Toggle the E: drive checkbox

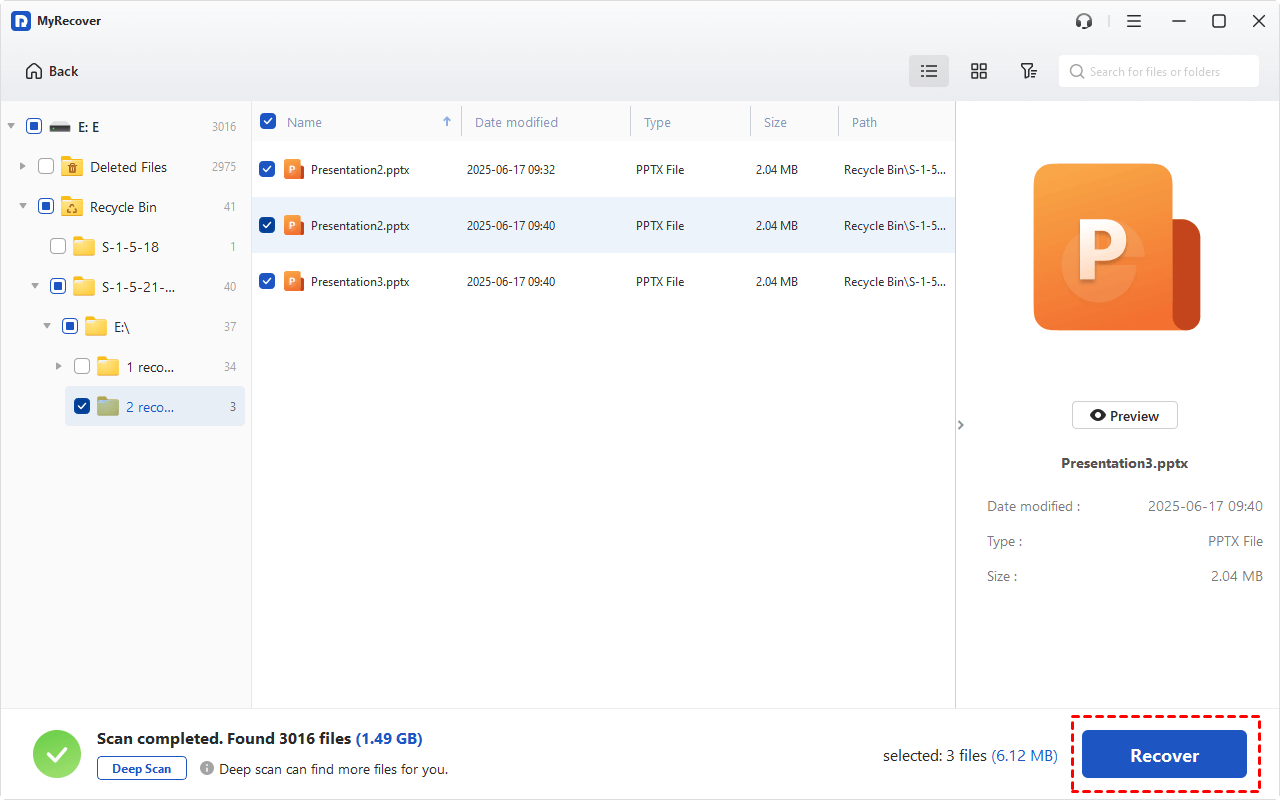[34, 127]
